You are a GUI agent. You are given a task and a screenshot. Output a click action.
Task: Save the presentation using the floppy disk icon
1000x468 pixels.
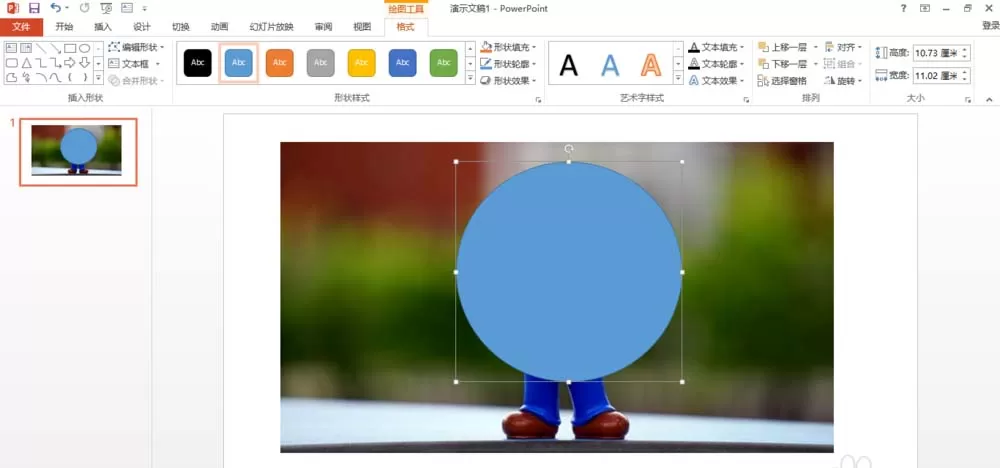tap(34, 8)
